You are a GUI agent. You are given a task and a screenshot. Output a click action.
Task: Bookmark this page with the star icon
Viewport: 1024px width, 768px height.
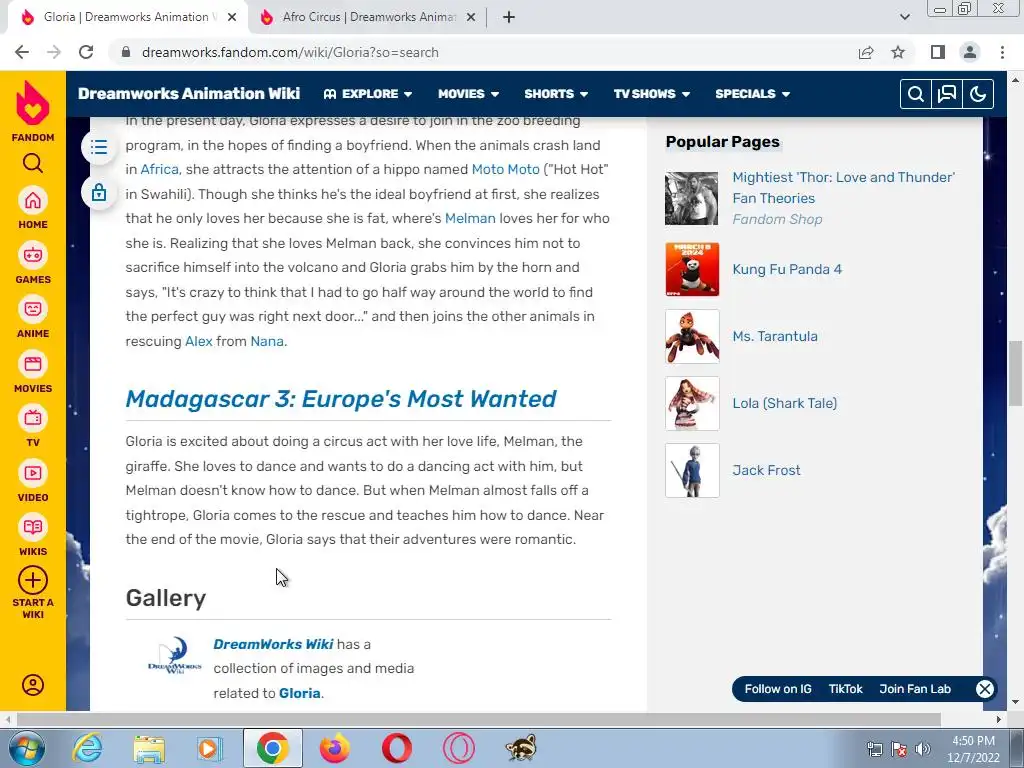coord(898,52)
